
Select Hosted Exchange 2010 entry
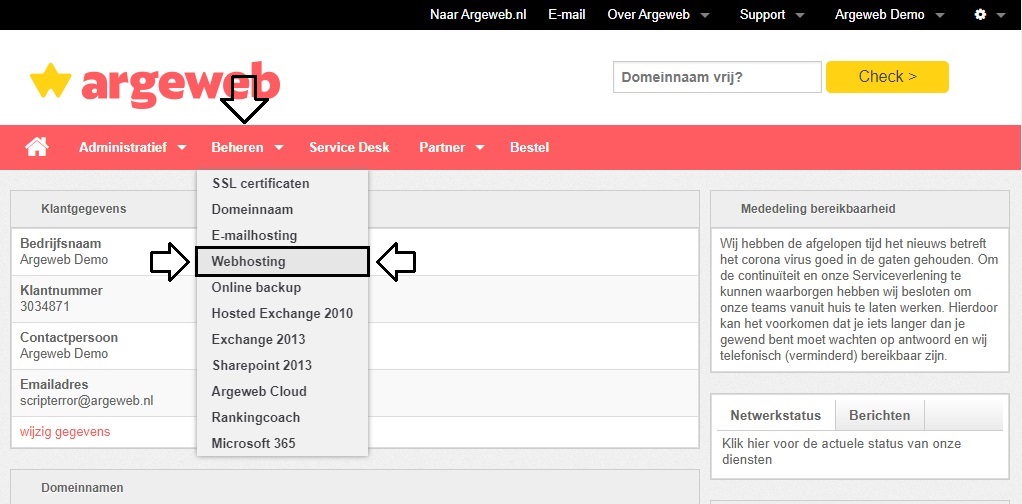282,314
